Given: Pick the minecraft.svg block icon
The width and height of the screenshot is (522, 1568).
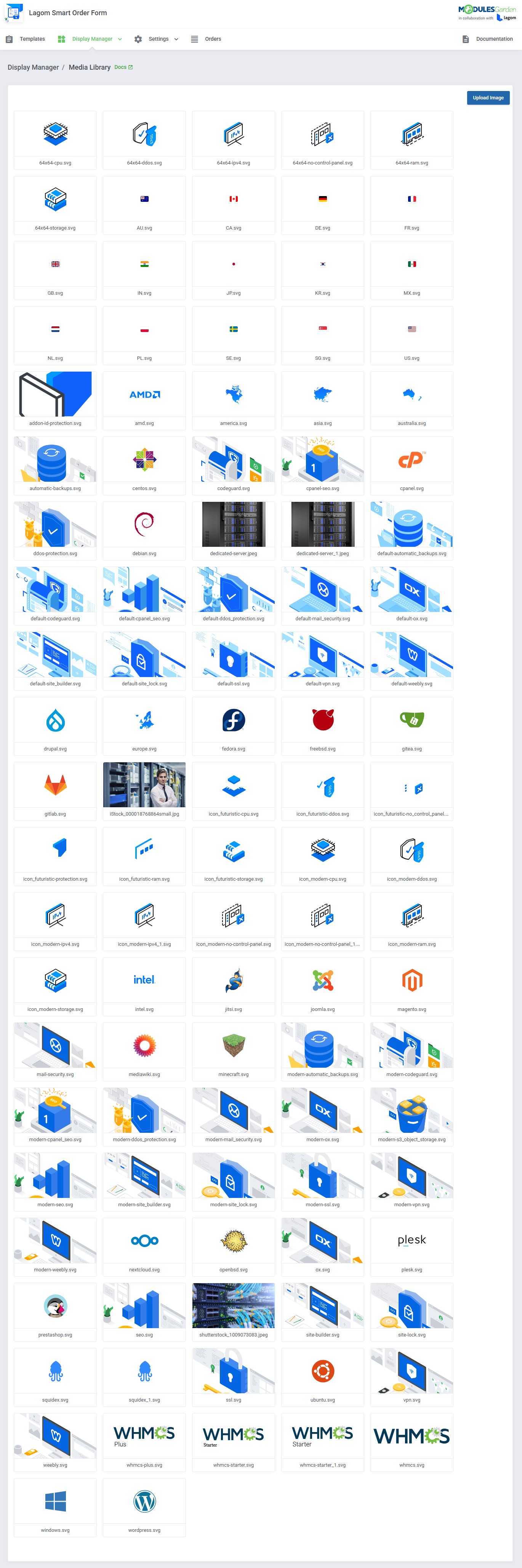Looking at the screenshot, I should [x=233, y=1046].
